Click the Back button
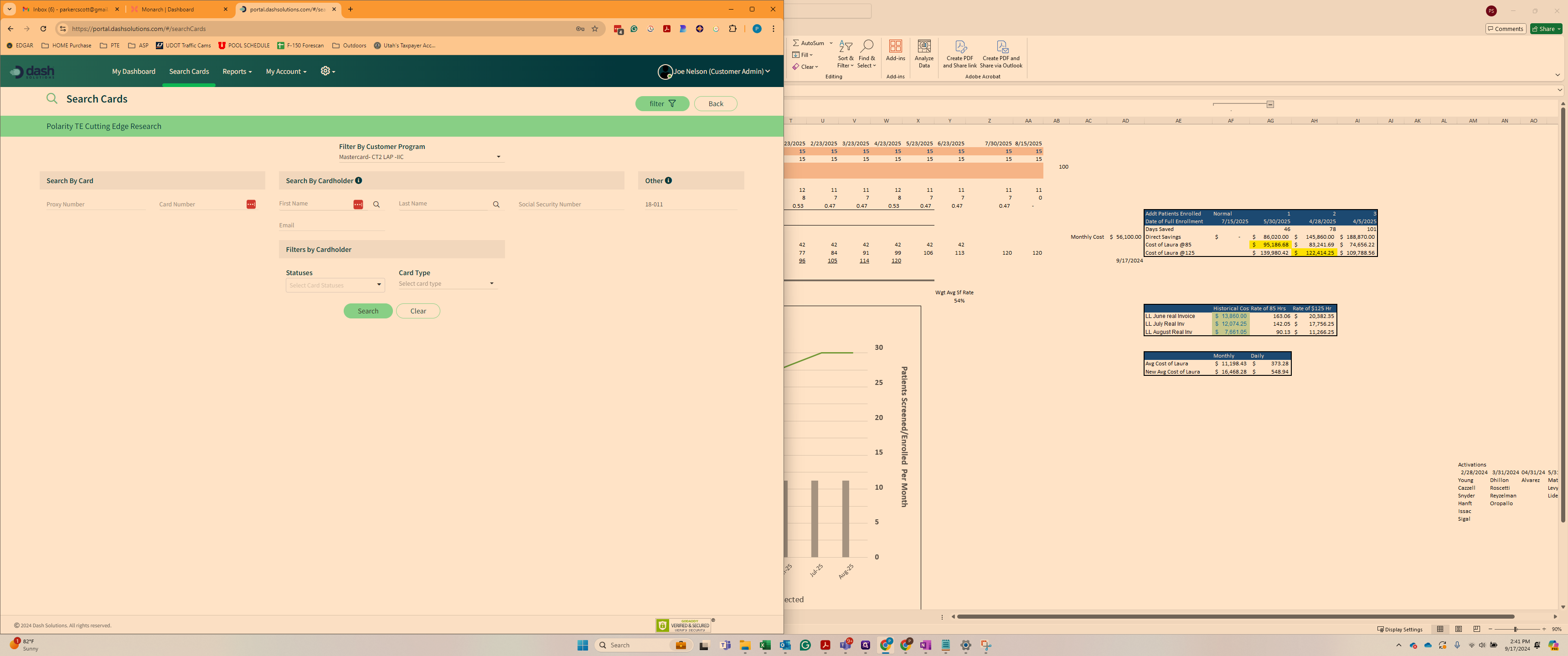The width and height of the screenshot is (1568, 656). [716, 103]
